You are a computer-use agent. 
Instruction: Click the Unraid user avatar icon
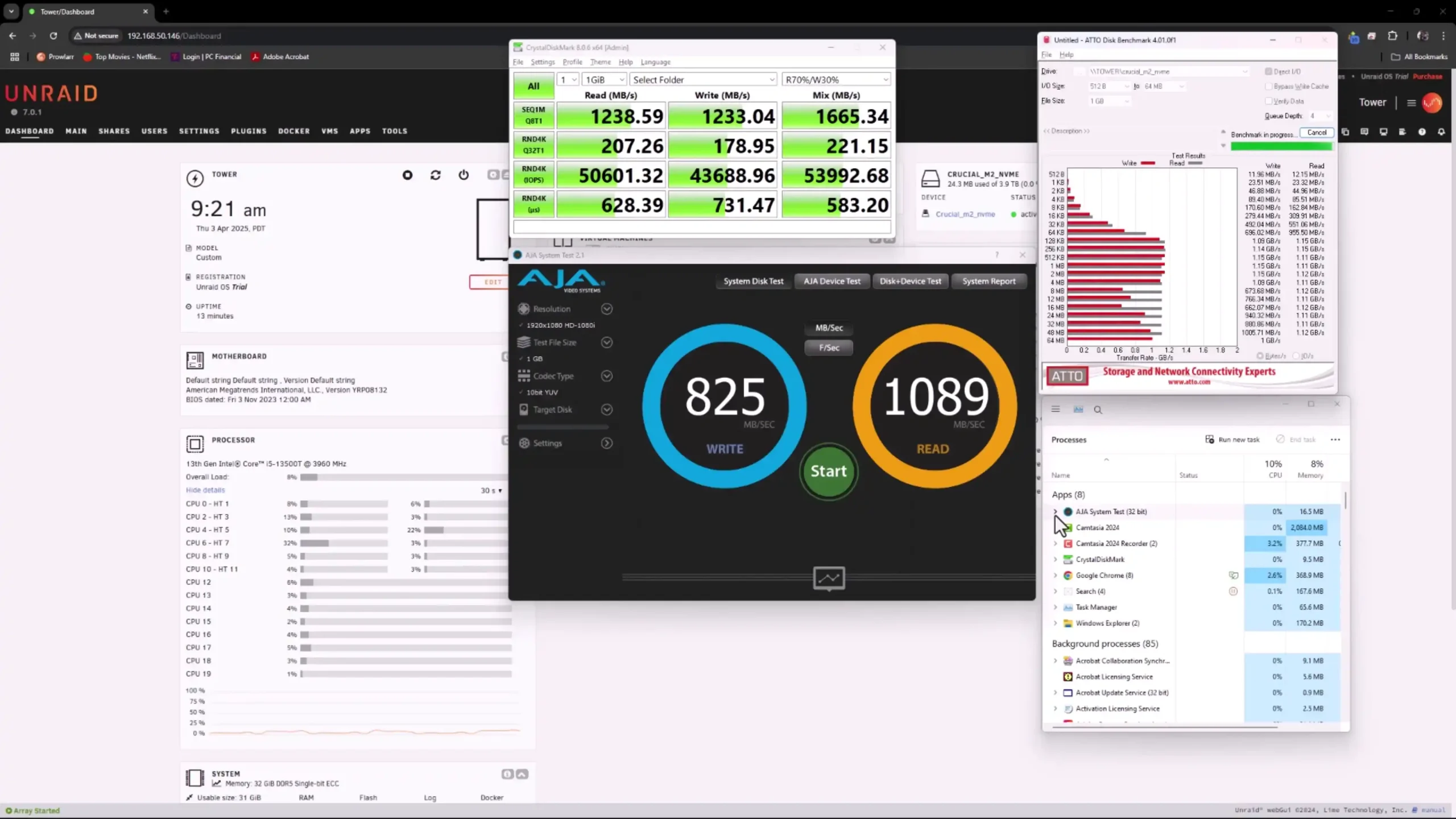click(1432, 103)
